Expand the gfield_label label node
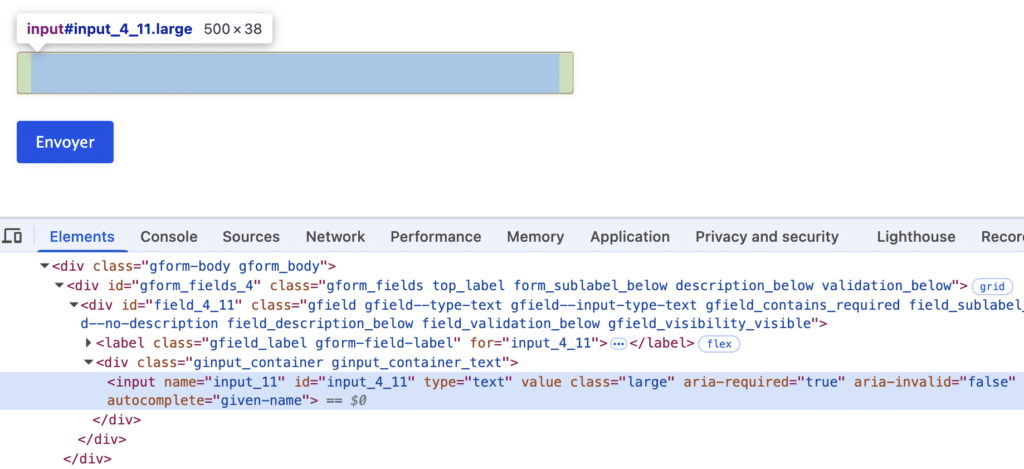The height and width of the screenshot is (469, 1024). click(x=88, y=343)
